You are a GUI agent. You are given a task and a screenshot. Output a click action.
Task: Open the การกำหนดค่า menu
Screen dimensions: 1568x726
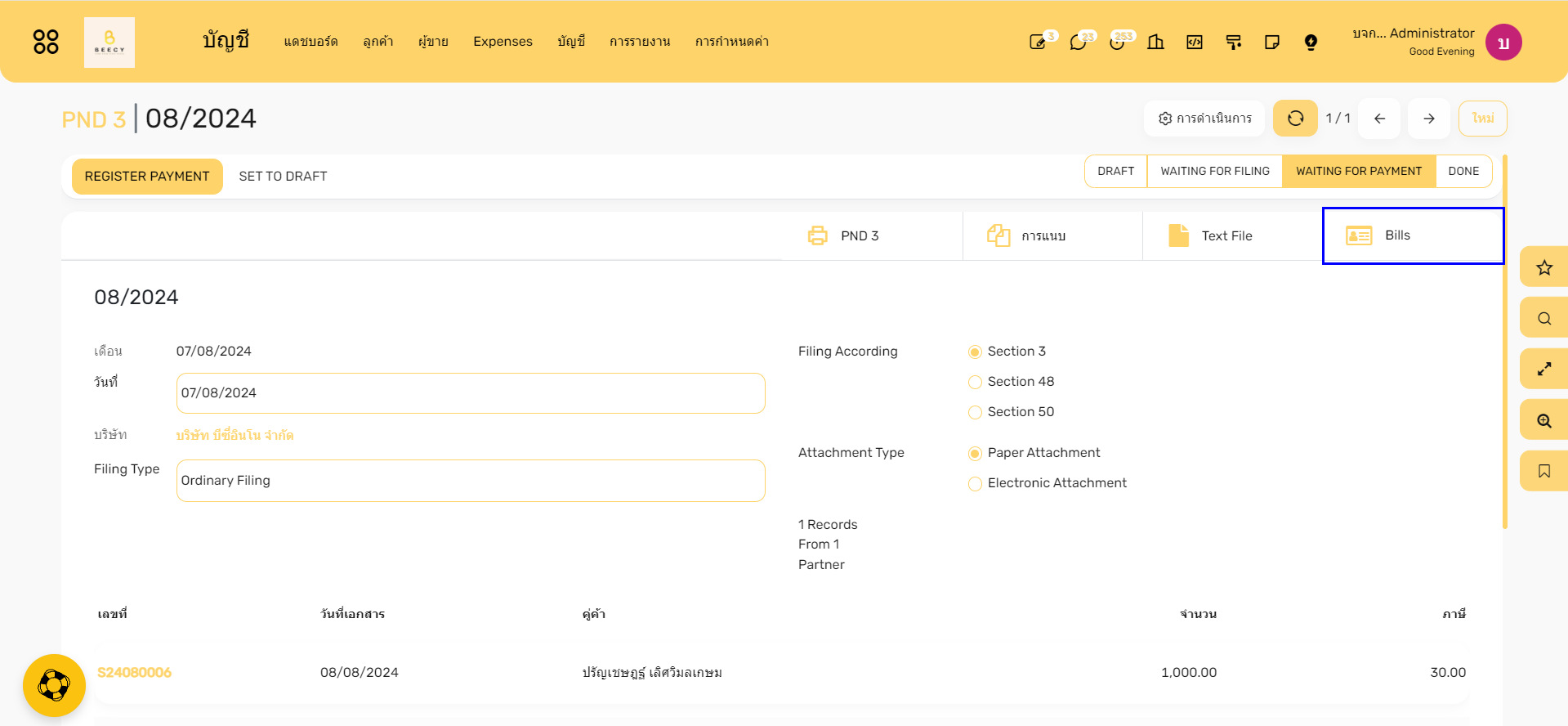[x=732, y=42]
